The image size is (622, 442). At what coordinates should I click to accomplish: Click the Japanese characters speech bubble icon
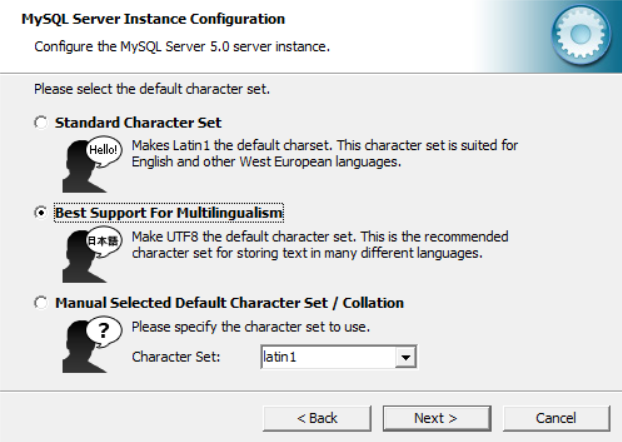pos(104,241)
